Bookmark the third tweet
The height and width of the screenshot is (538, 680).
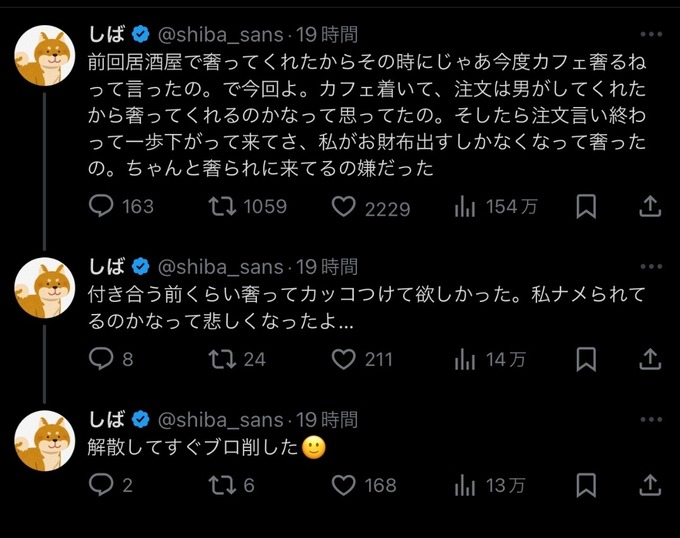click(586, 485)
